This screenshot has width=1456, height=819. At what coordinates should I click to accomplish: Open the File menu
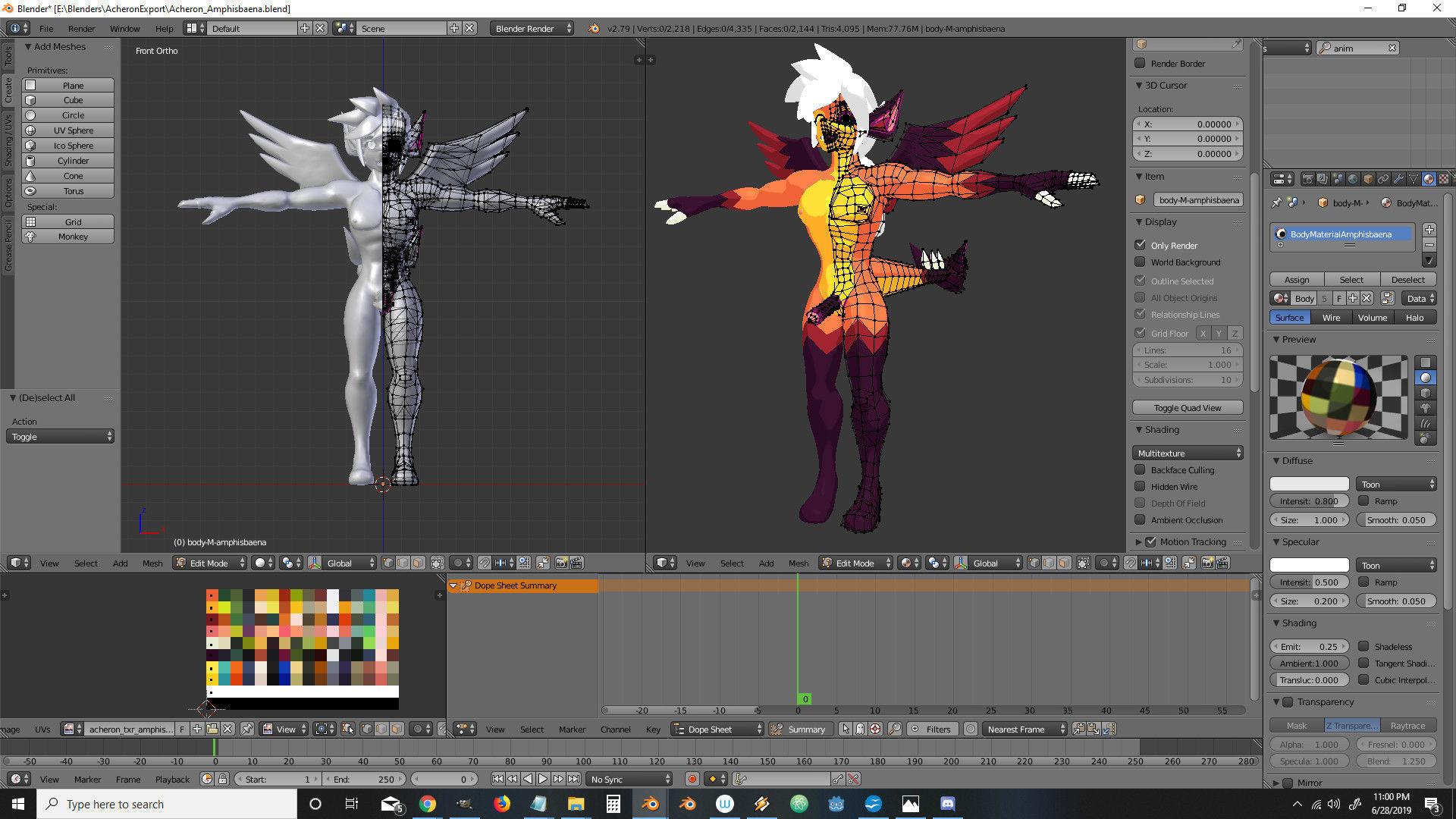click(46, 28)
